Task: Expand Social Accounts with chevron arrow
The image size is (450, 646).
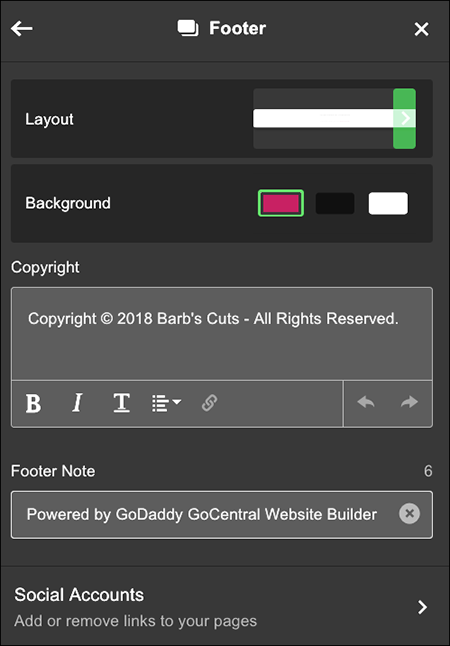Action: pyautogui.click(x=422, y=607)
